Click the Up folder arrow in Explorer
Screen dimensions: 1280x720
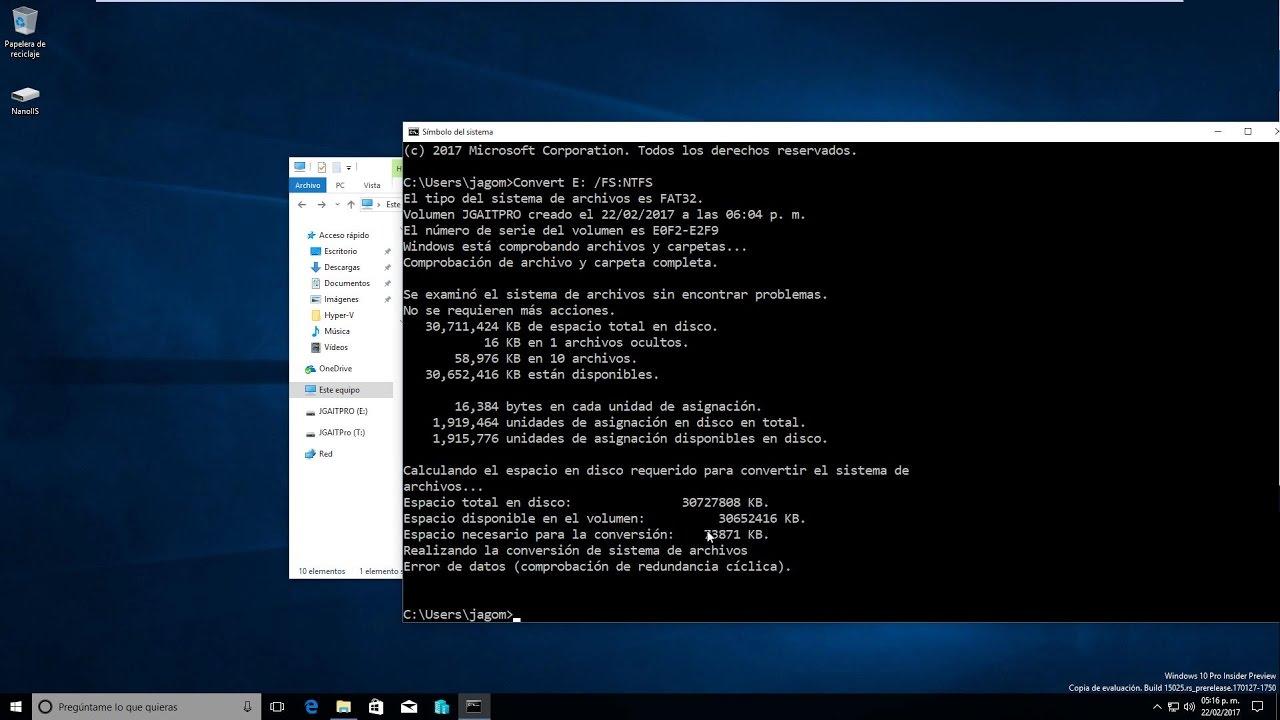350,205
